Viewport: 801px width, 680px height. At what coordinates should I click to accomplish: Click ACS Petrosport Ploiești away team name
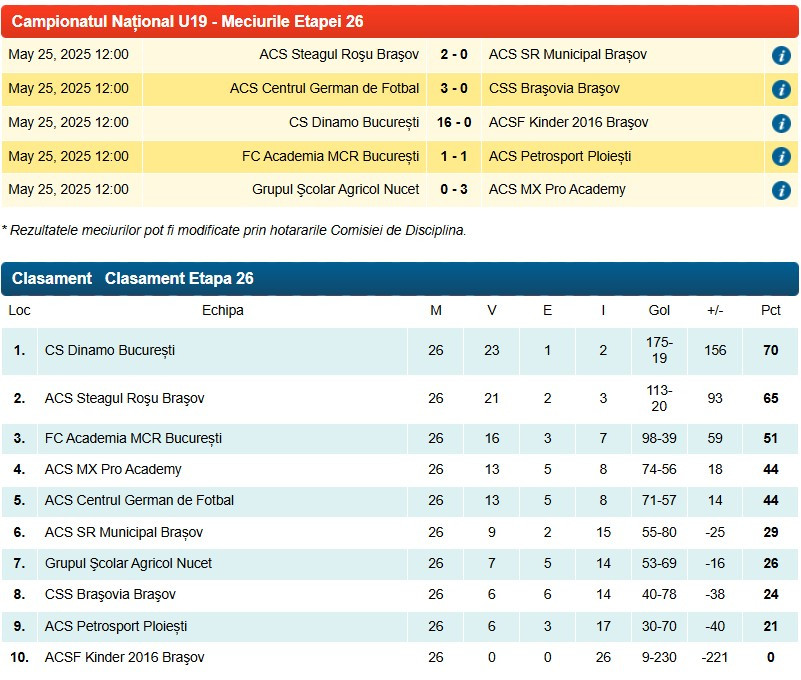[x=559, y=157]
